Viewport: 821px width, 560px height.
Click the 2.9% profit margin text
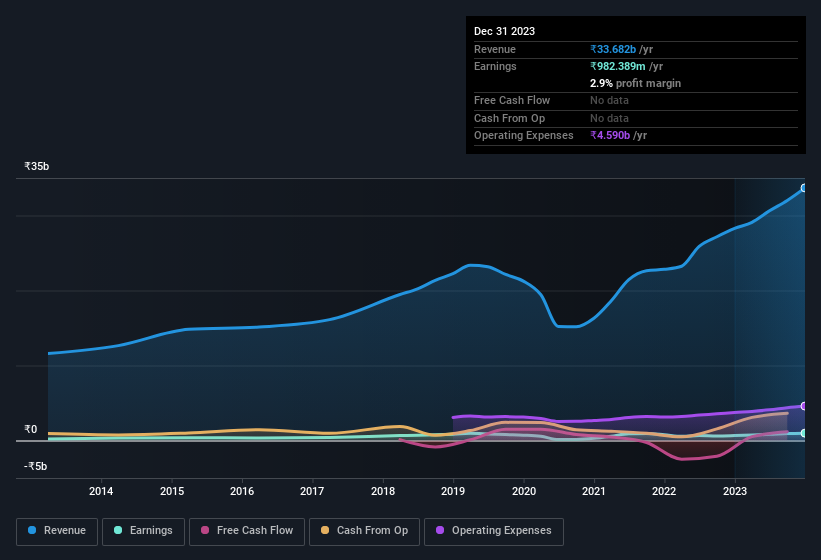coord(635,83)
